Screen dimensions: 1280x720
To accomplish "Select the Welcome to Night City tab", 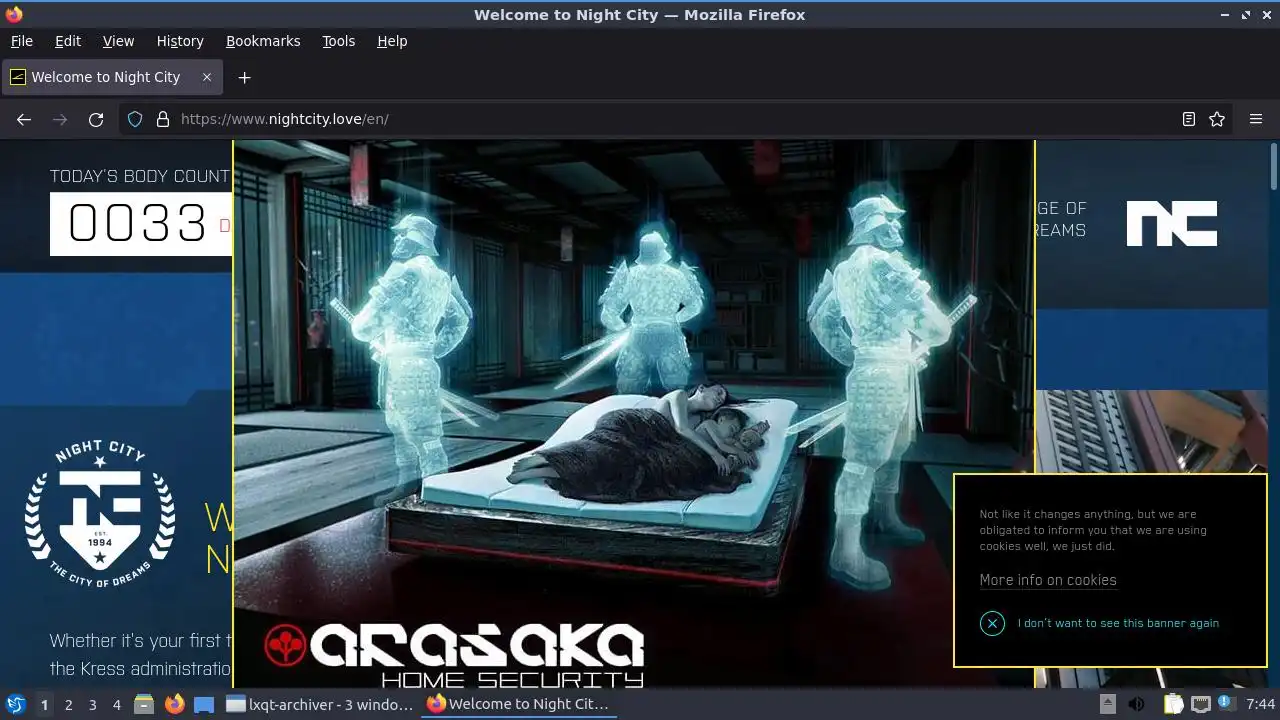I will pyautogui.click(x=112, y=77).
